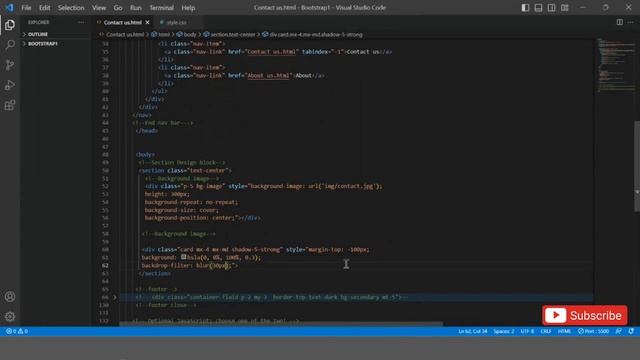Open the Explorer view in activity bar
Viewport: 640px width, 360px height.
[x=10, y=25]
